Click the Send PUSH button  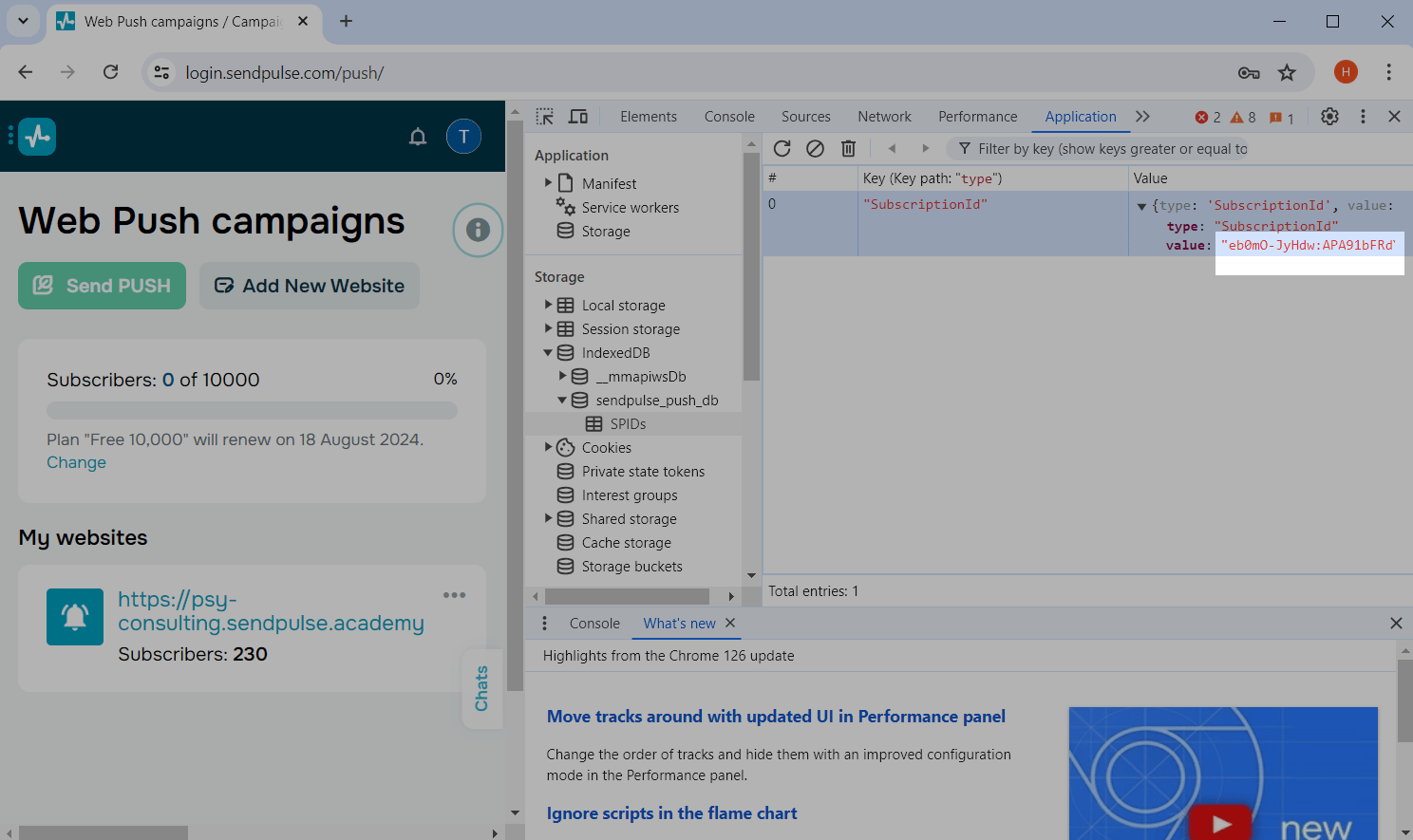102,286
